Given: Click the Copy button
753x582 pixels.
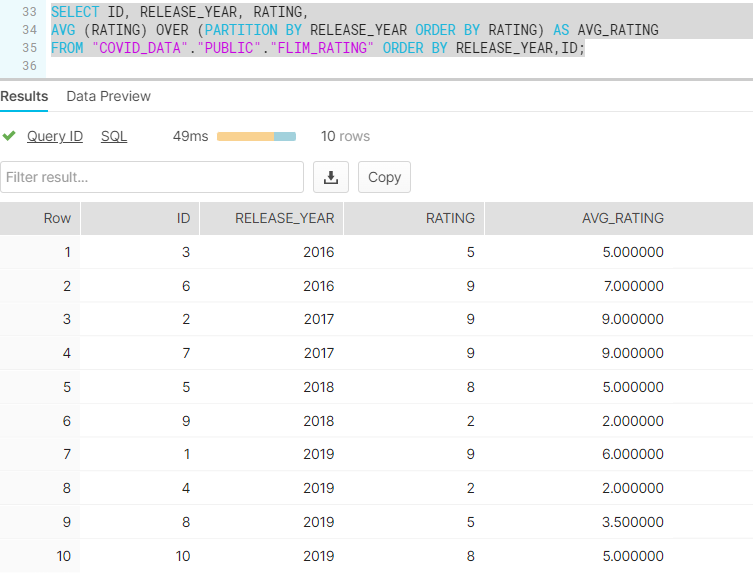Looking at the screenshot, I should 384,177.
